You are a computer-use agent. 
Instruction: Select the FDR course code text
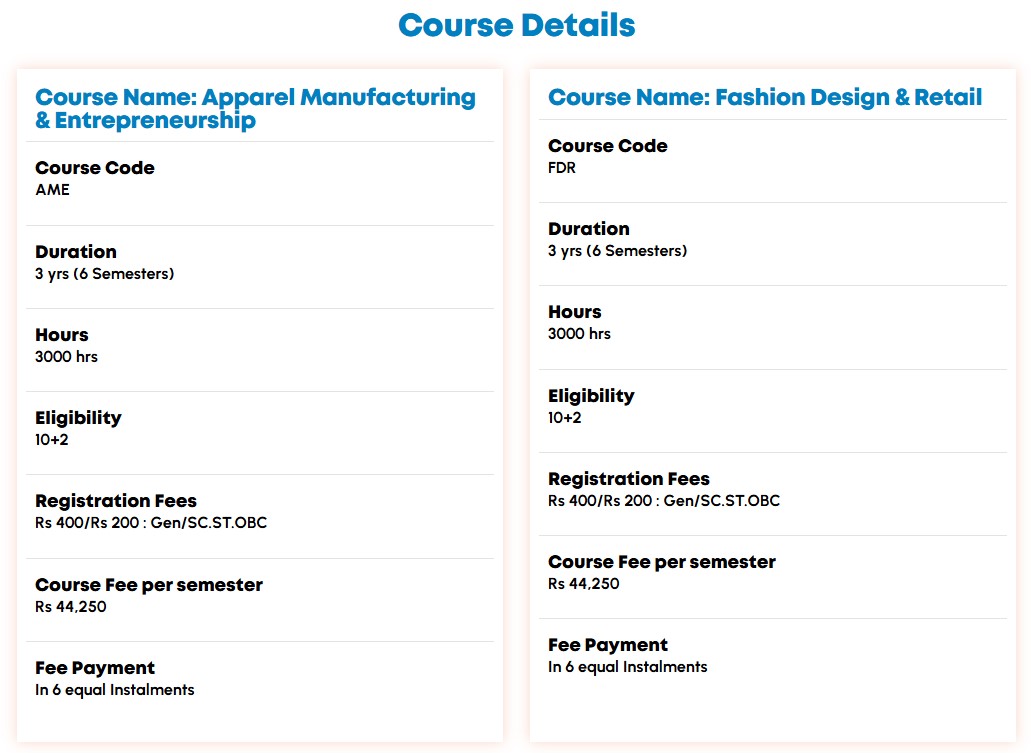pyautogui.click(x=562, y=167)
